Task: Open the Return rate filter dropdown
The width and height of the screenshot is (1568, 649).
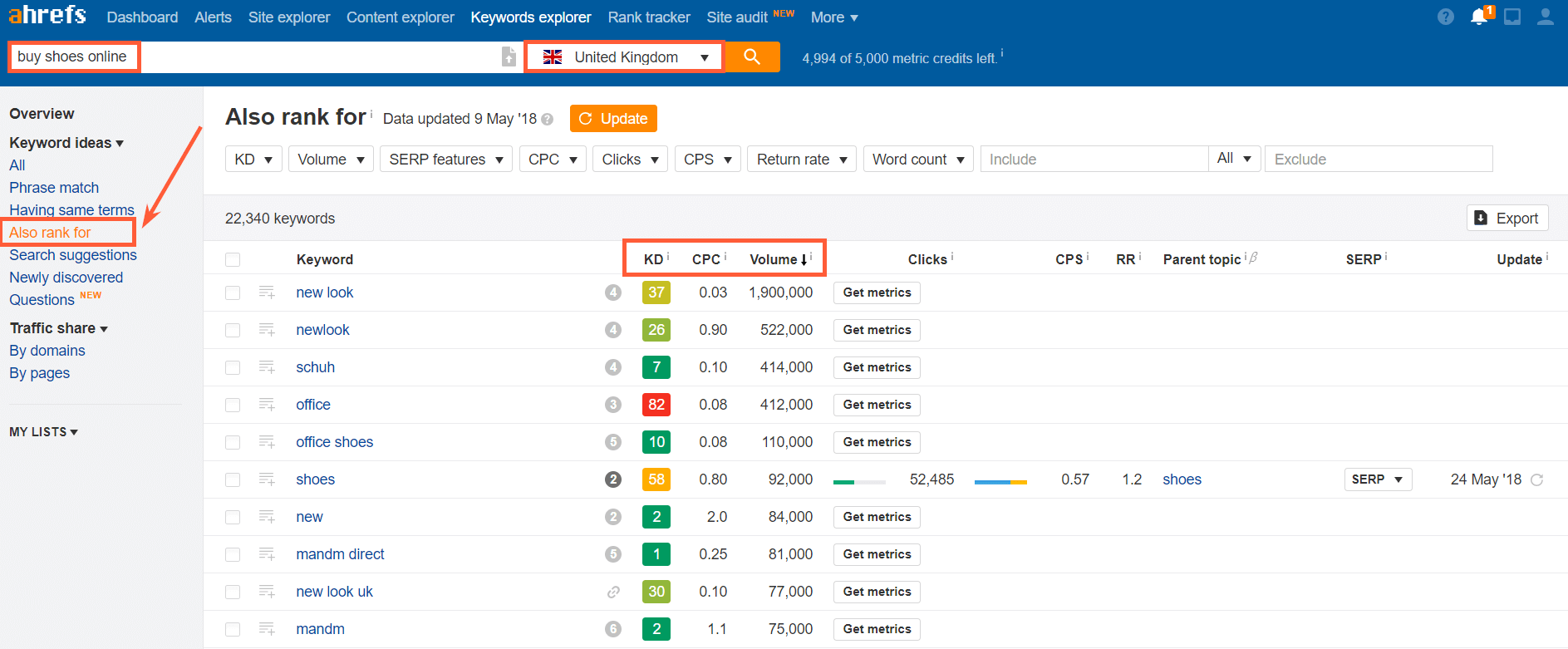Action: click(x=802, y=159)
